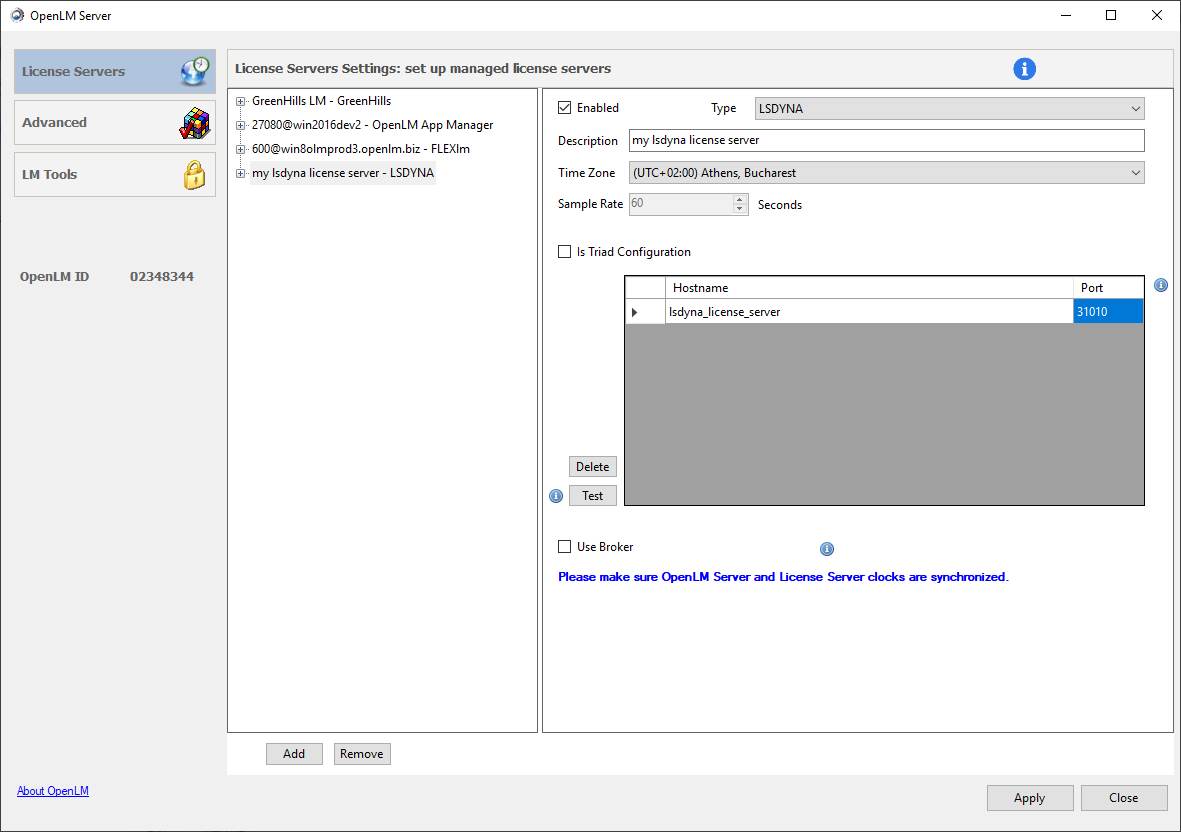This screenshot has width=1181, height=832.
Task: Click the Advanced Rubik's cube icon
Action: 195,123
